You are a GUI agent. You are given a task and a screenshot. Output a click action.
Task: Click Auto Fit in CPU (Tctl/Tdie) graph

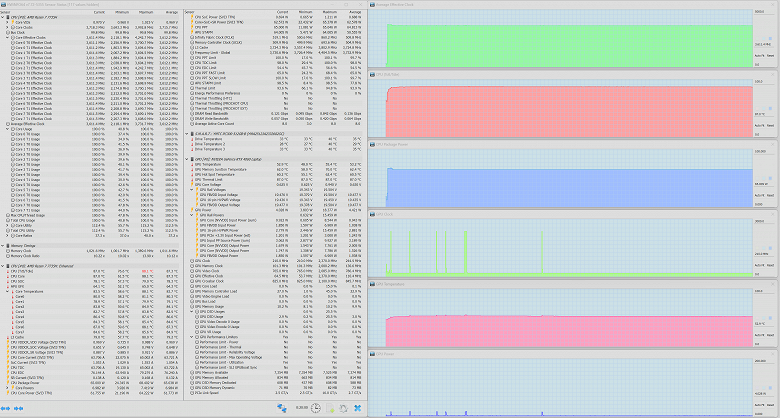tap(759, 125)
